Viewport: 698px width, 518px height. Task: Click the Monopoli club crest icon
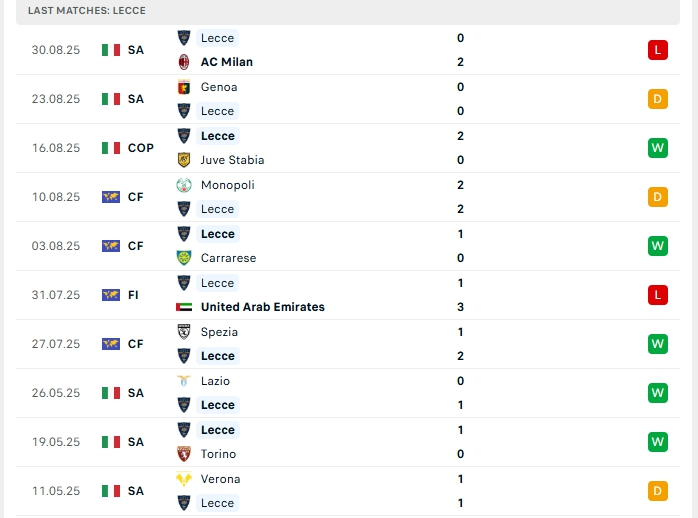tap(184, 185)
